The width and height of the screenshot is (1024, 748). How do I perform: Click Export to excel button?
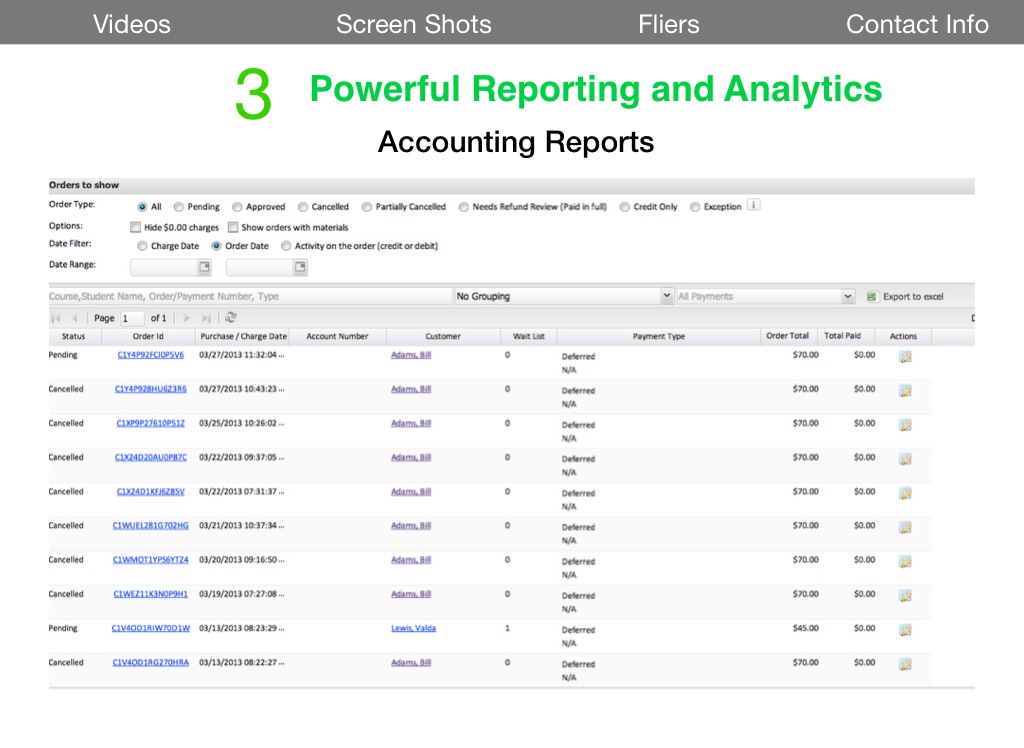905,297
